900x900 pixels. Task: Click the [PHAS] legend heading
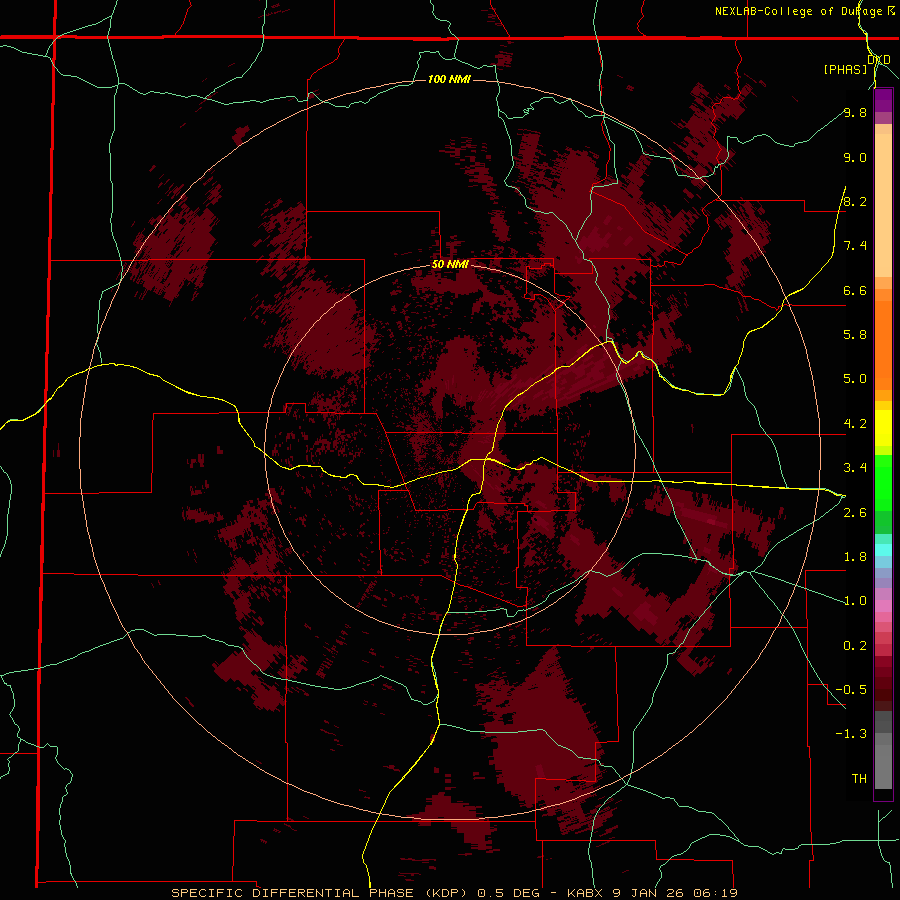coord(845,69)
